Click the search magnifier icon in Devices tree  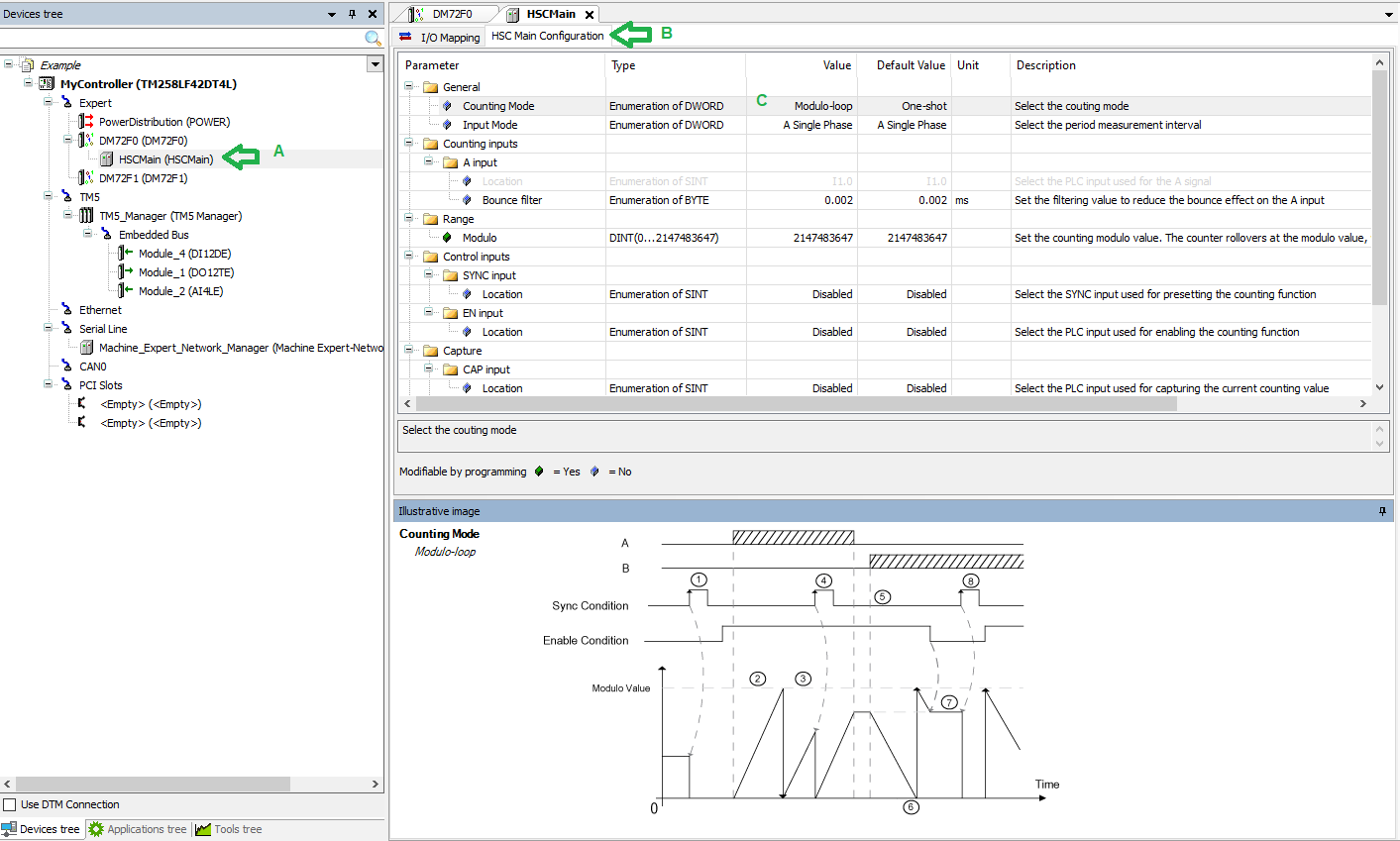(373, 39)
